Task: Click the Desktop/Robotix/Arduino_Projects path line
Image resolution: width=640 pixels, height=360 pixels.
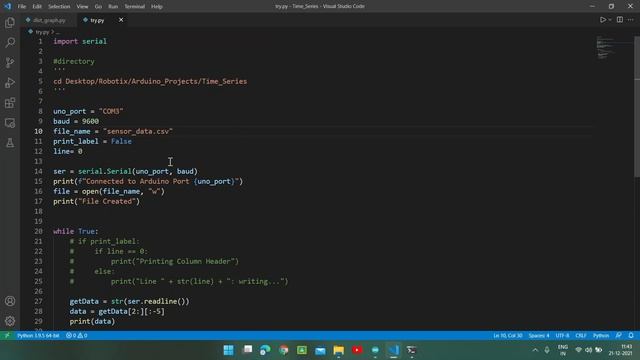Action: (150, 81)
